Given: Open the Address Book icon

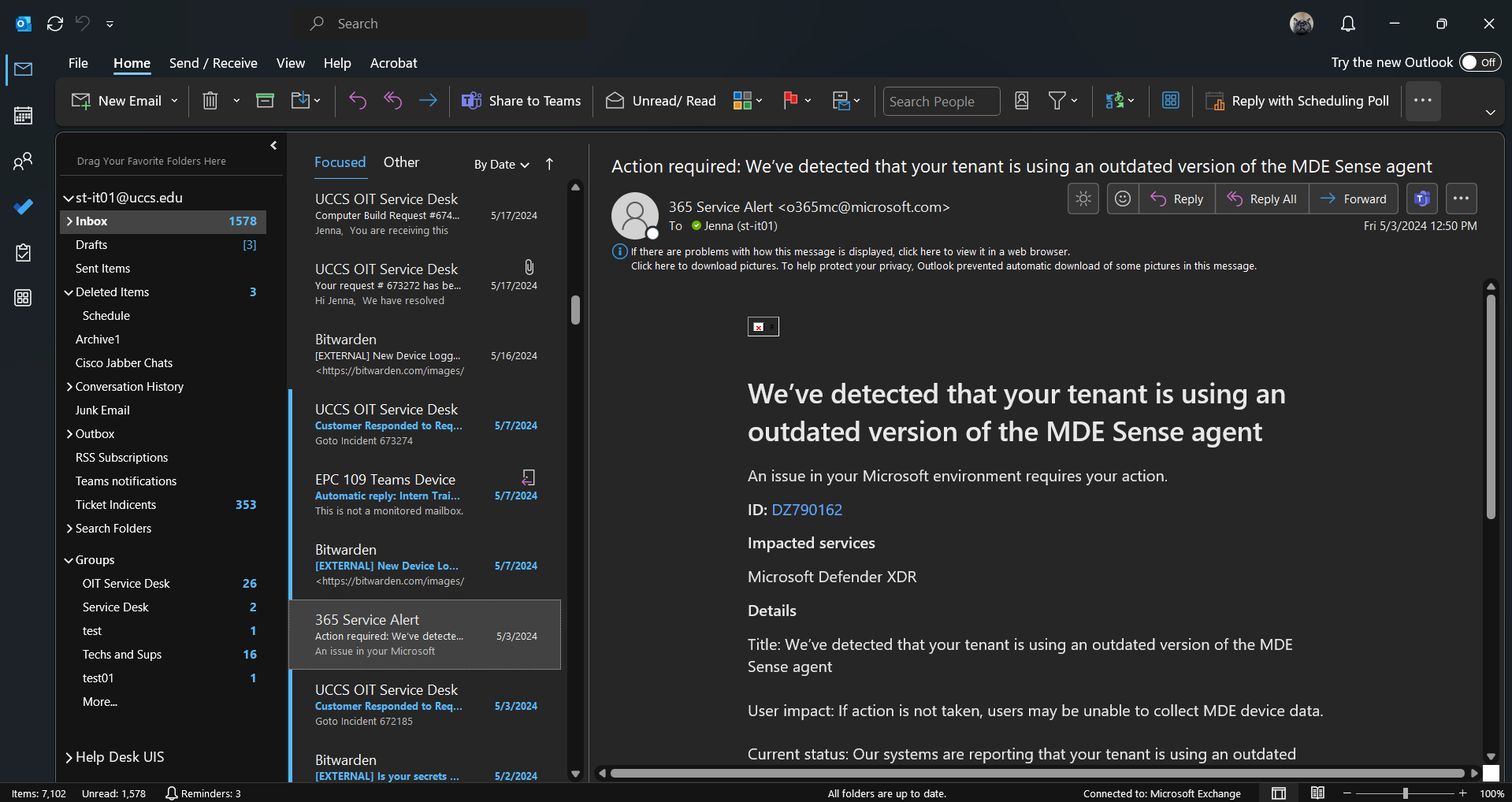Looking at the screenshot, I should [1022, 101].
